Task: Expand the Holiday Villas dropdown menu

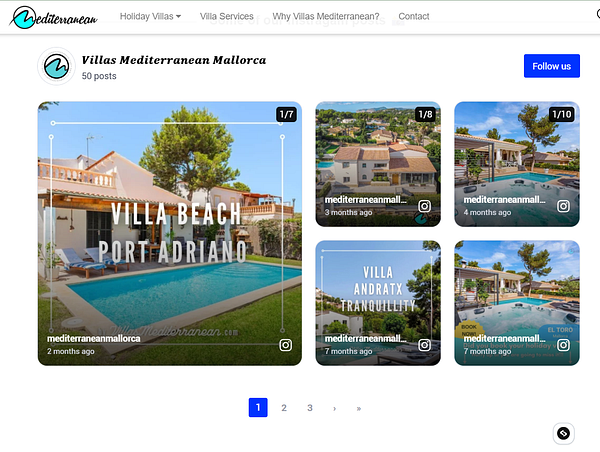Action: 150,16
